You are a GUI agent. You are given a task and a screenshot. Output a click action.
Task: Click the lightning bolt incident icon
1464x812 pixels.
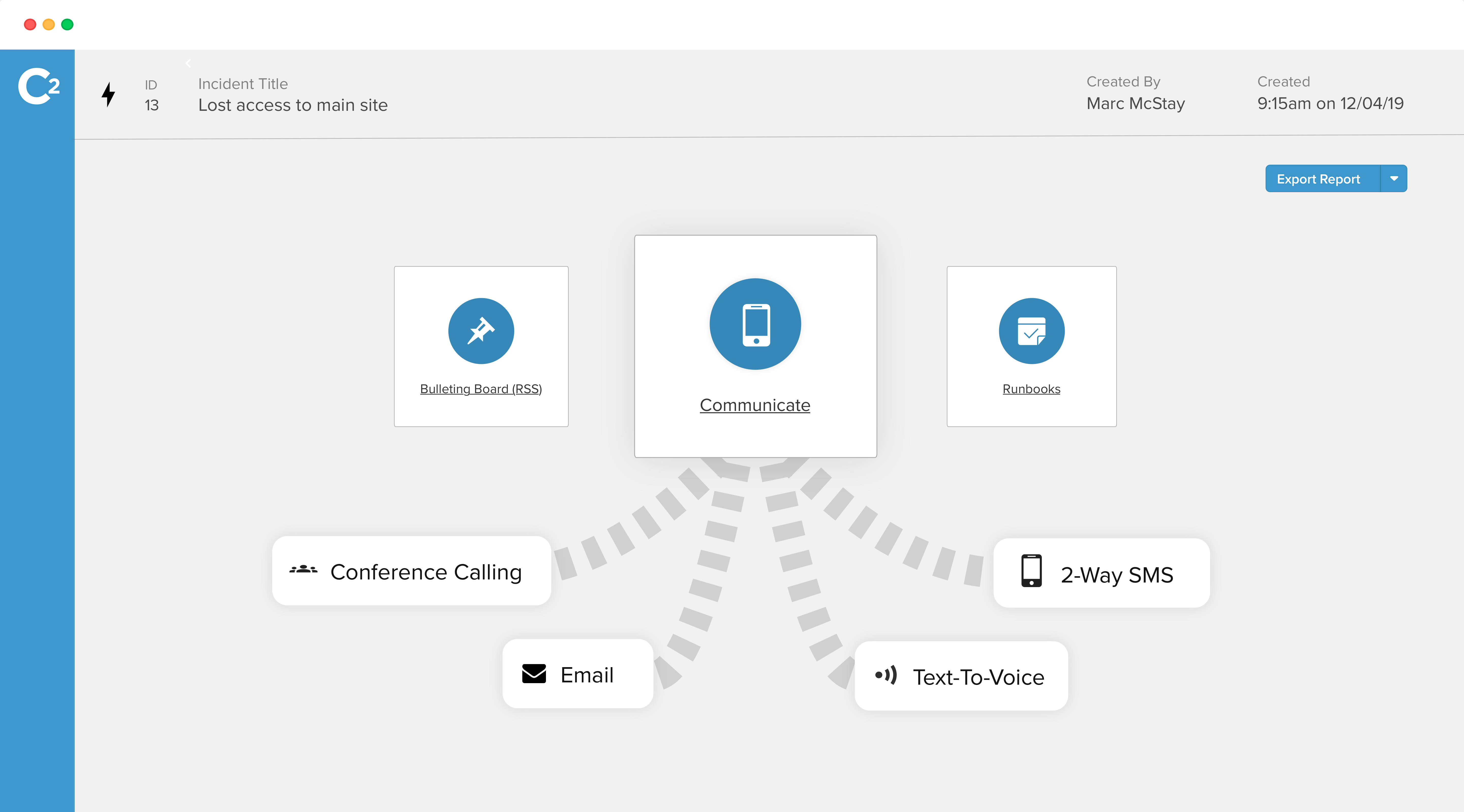[x=108, y=94]
